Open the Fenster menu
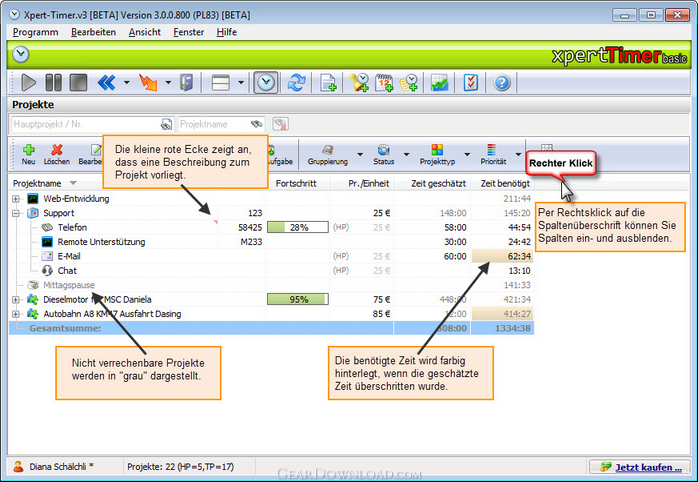The image size is (698, 482). click(x=189, y=32)
